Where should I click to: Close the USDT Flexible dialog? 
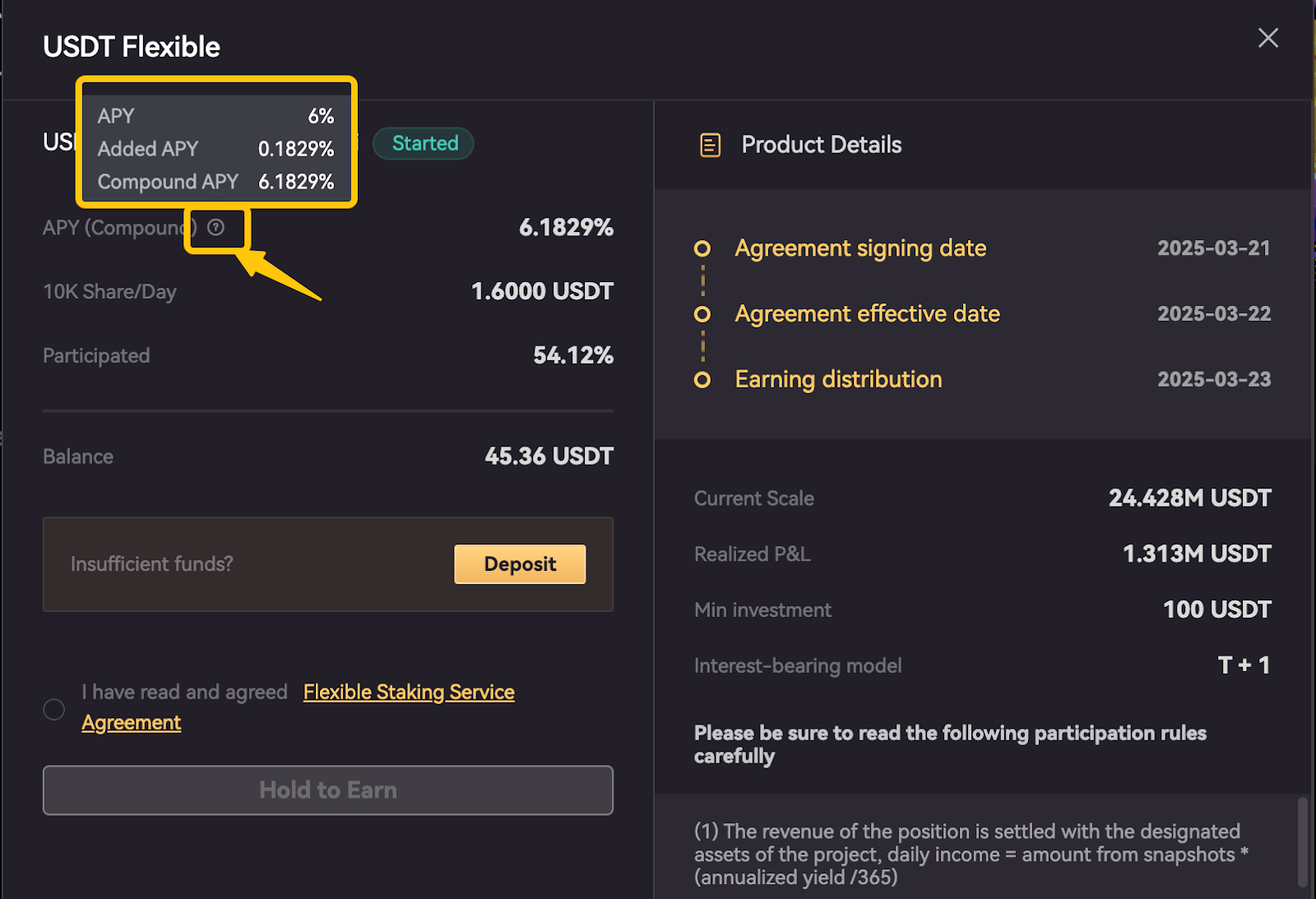pyautogui.click(x=1267, y=38)
